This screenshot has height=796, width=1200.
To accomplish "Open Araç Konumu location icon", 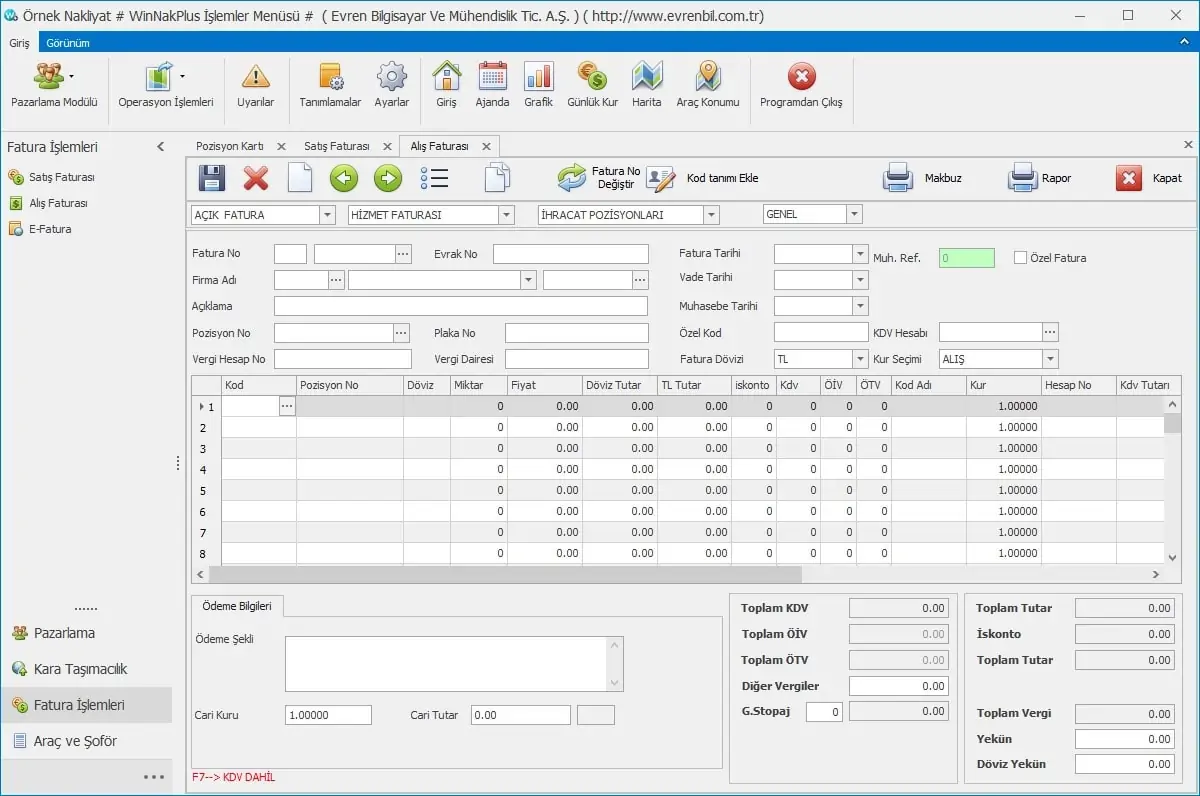I will pyautogui.click(x=708, y=76).
